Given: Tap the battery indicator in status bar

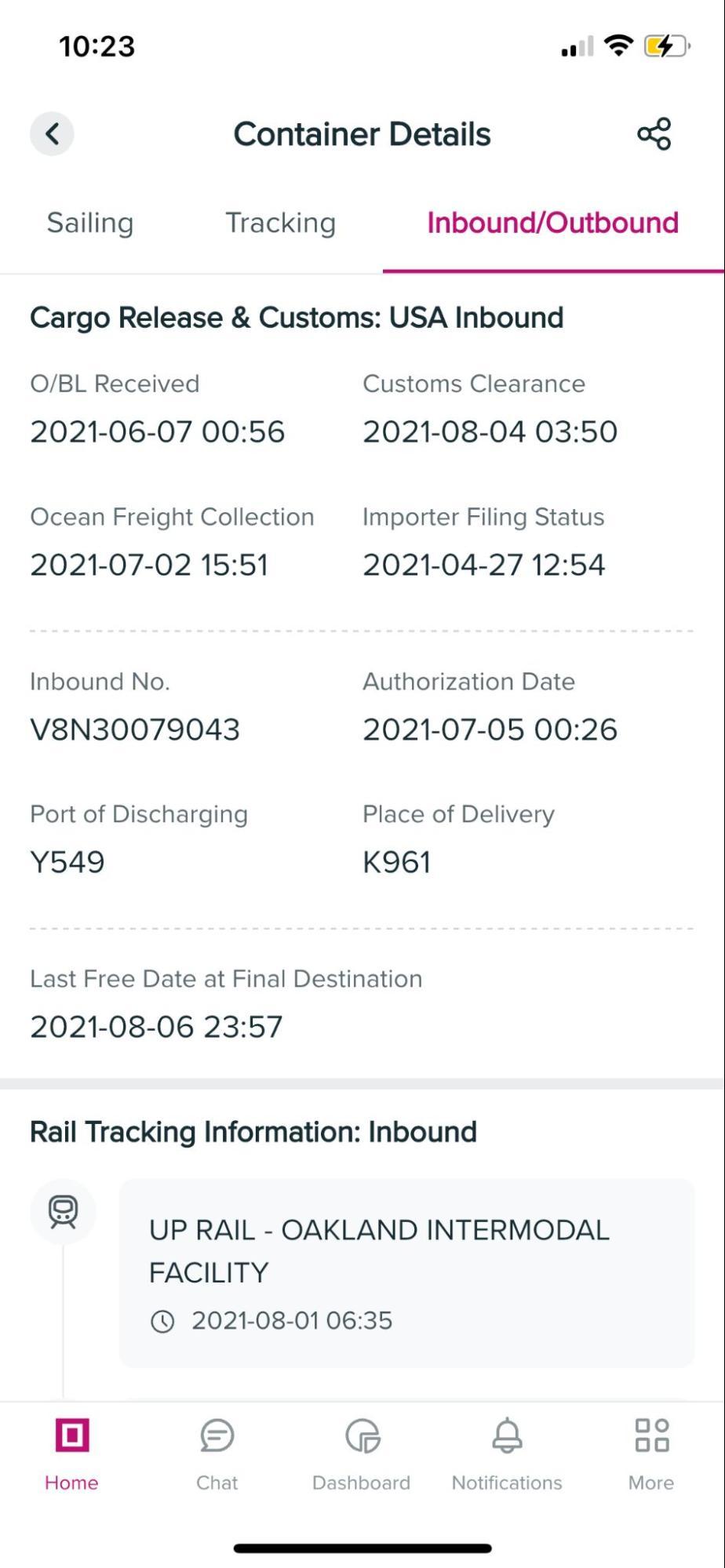Looking at the screenshot, I should pyautogui.click(x=665, y=46).
